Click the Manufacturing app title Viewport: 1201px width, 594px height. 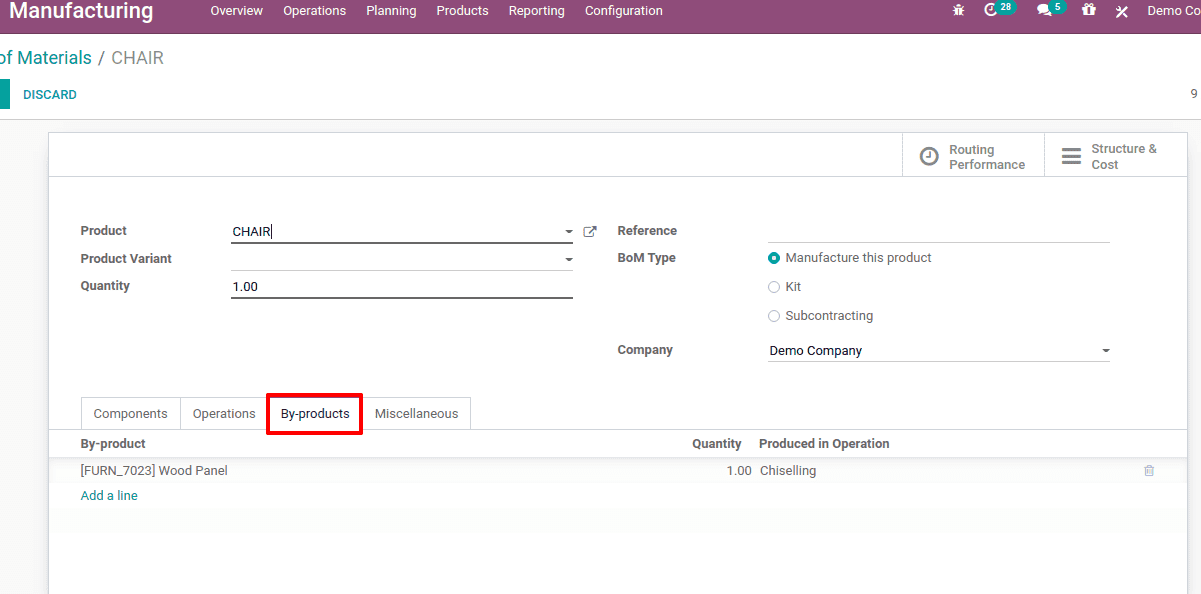(81, 11)
